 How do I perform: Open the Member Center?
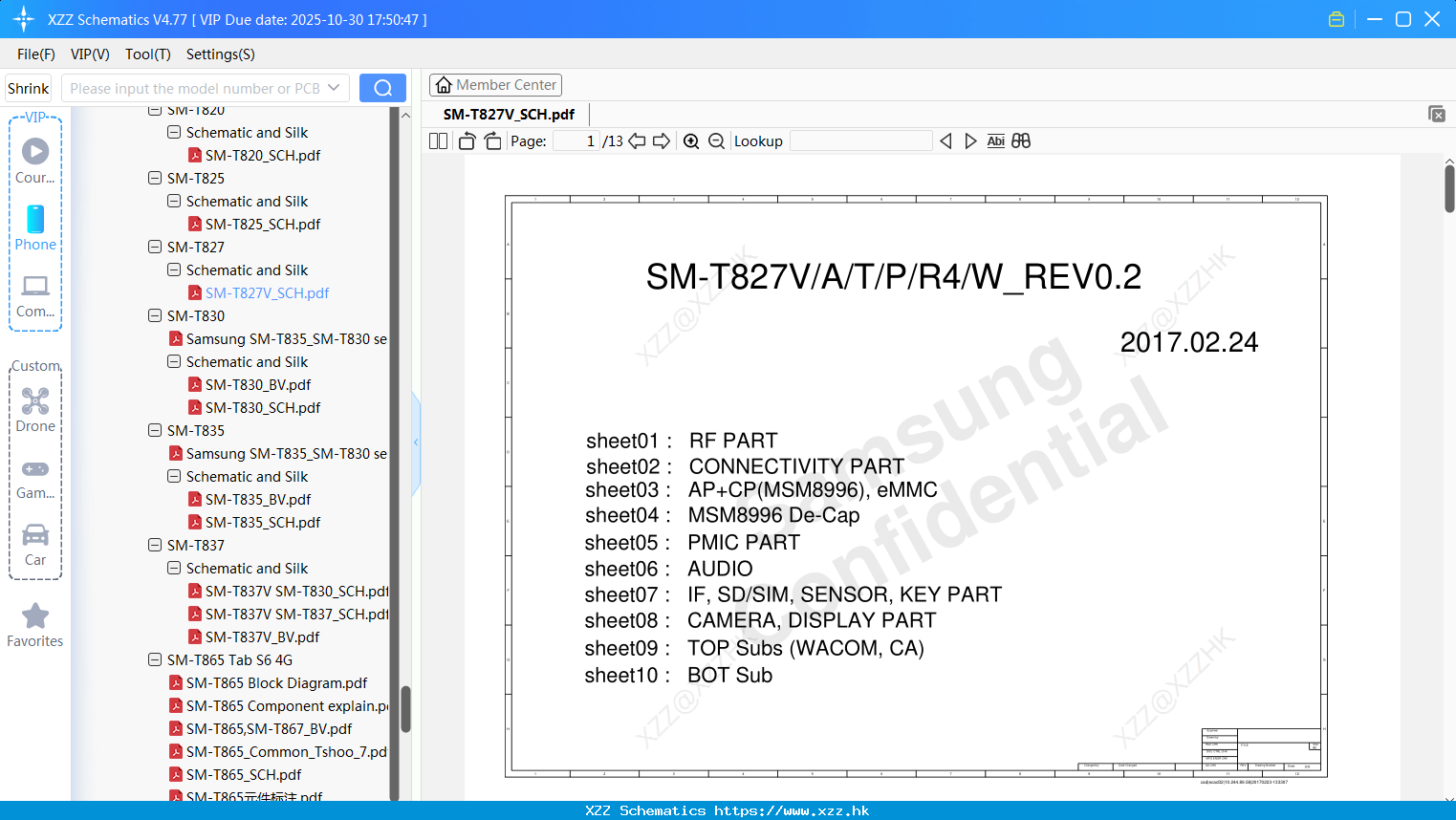click(495, 85)
